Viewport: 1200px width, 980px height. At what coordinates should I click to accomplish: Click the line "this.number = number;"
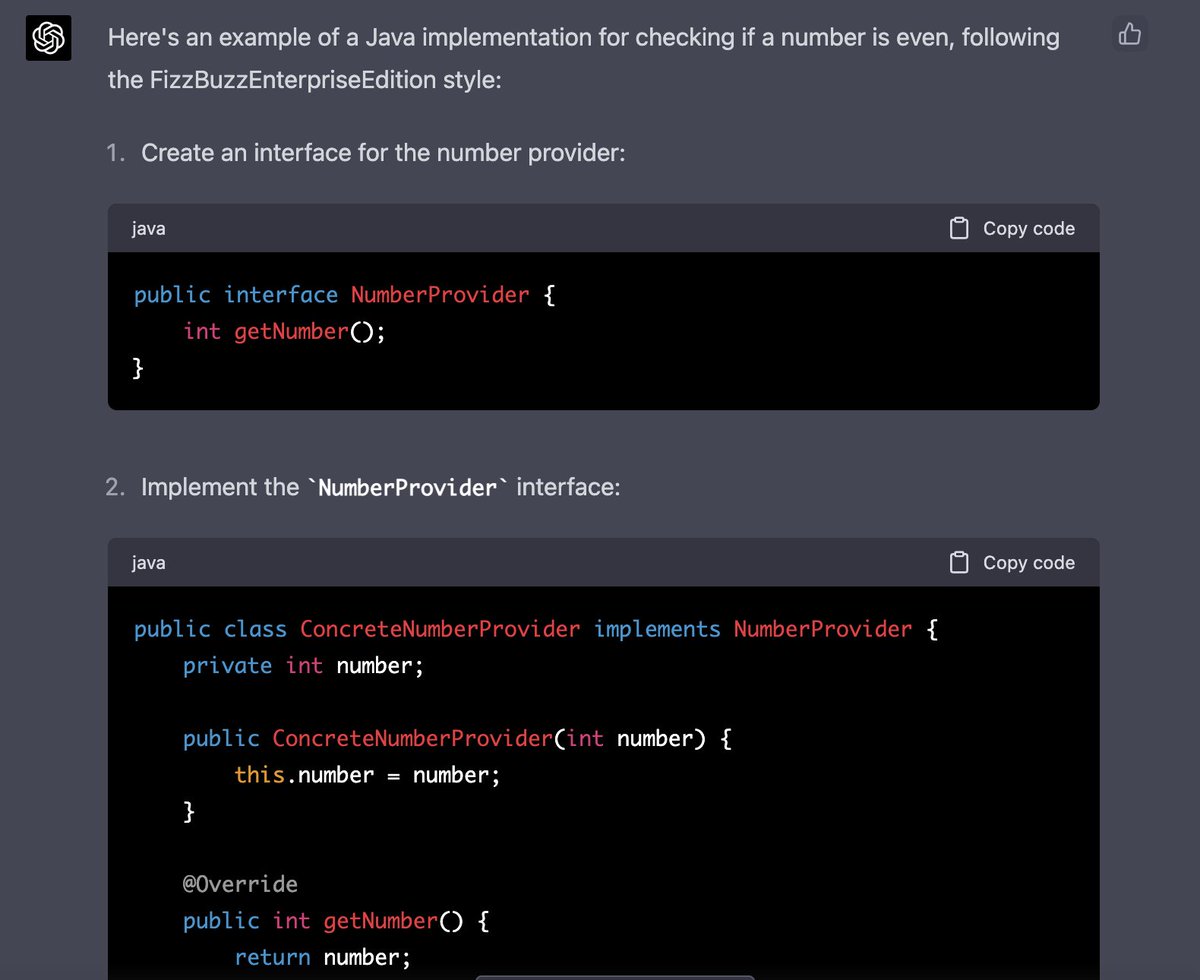(x=367, y=775)
